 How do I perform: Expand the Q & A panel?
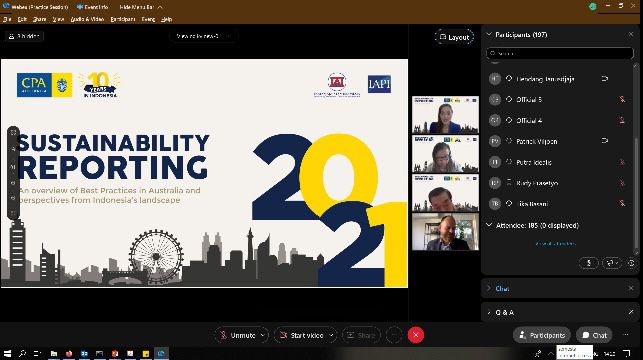pyautogui.click(x=489, y=312)
